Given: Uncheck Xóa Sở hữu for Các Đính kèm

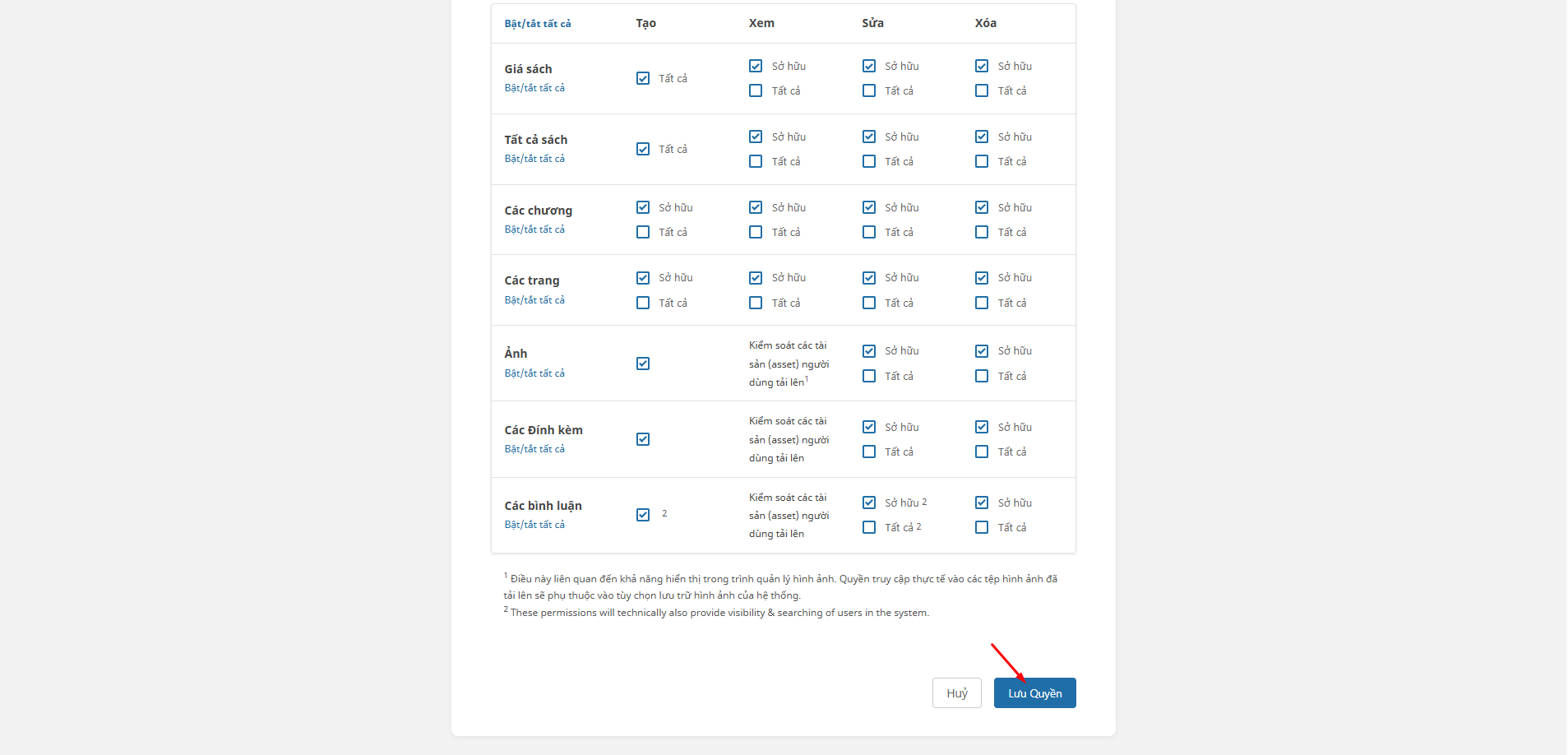Looking at the screenshot, I should pyautogui.click(x=982, y=427).
